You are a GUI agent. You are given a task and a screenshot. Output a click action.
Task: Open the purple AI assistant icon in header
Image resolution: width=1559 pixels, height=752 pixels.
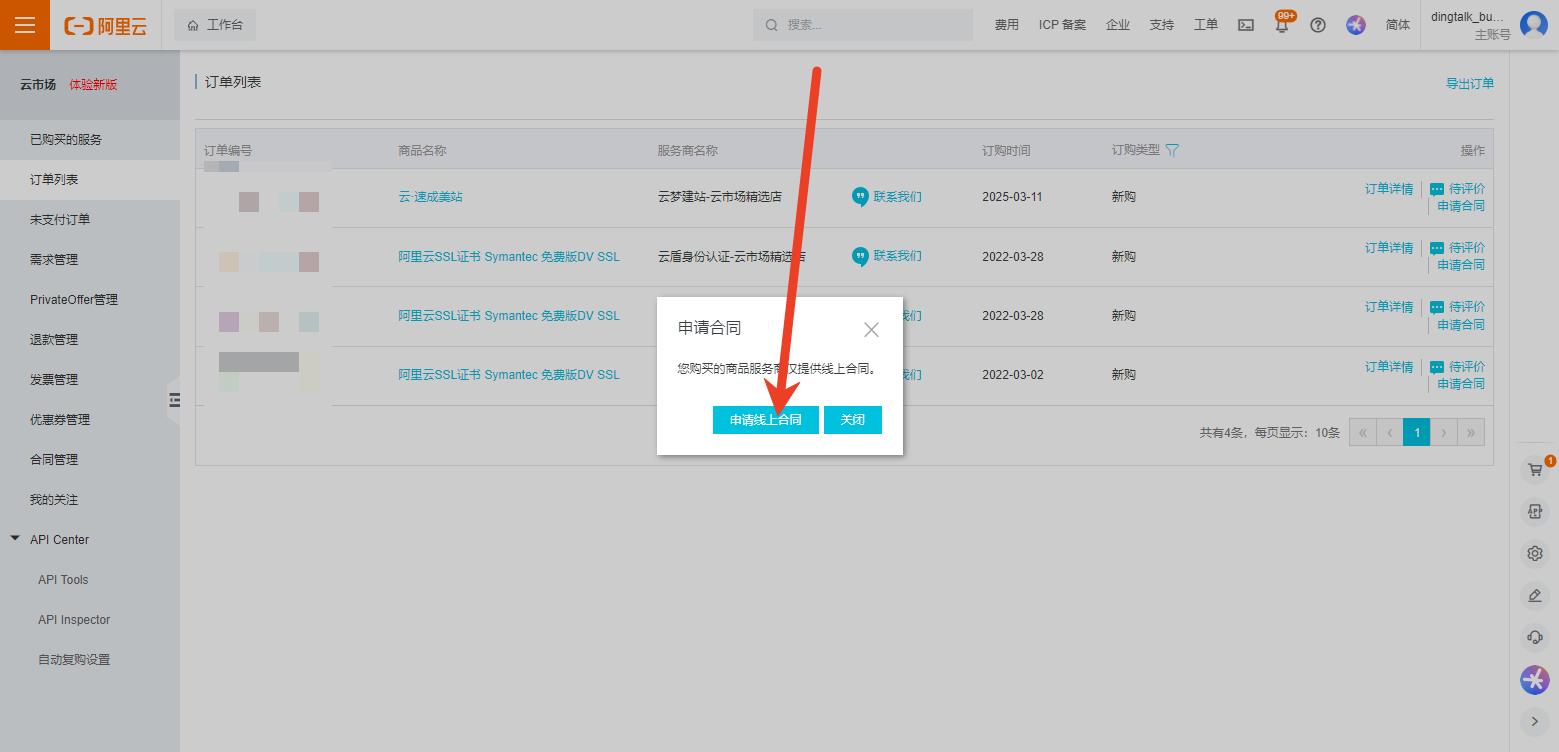[1356, 25]
